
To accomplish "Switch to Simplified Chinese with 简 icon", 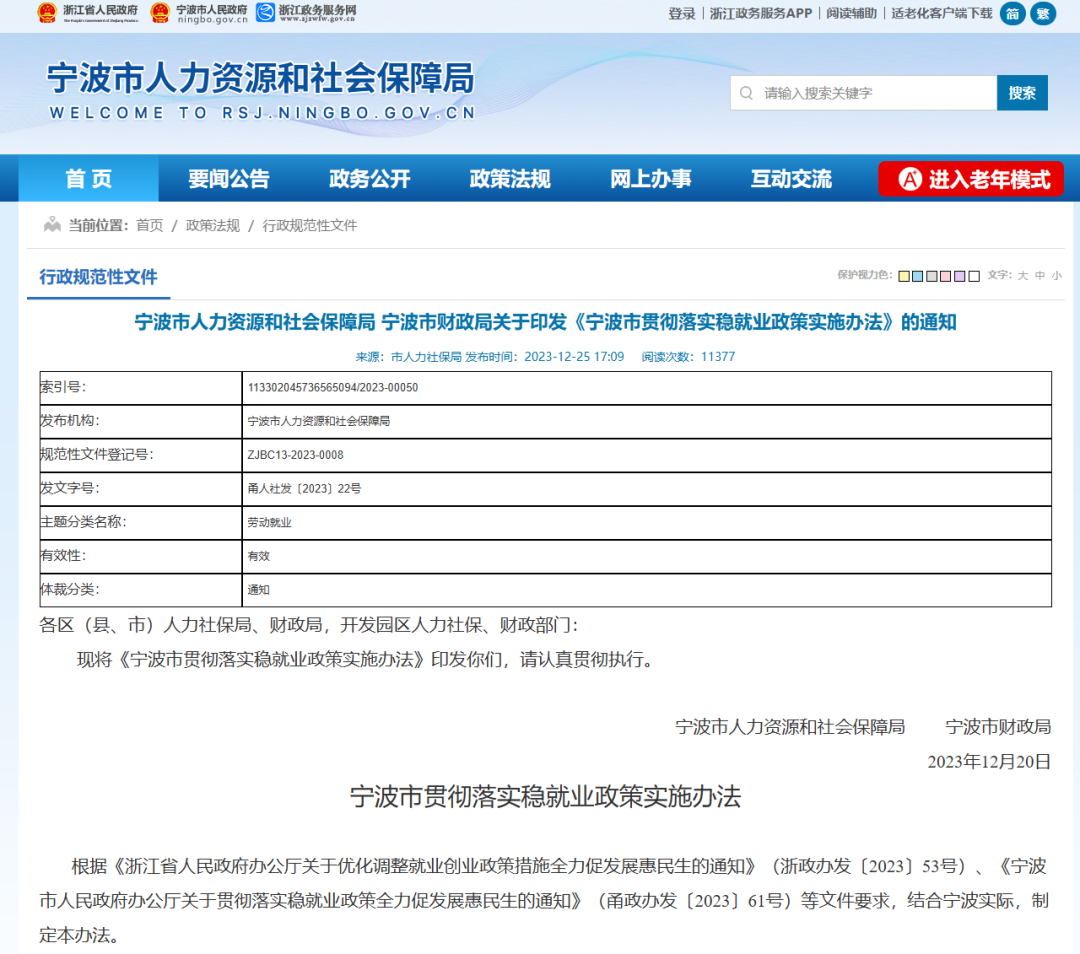I will (1013, 14).
